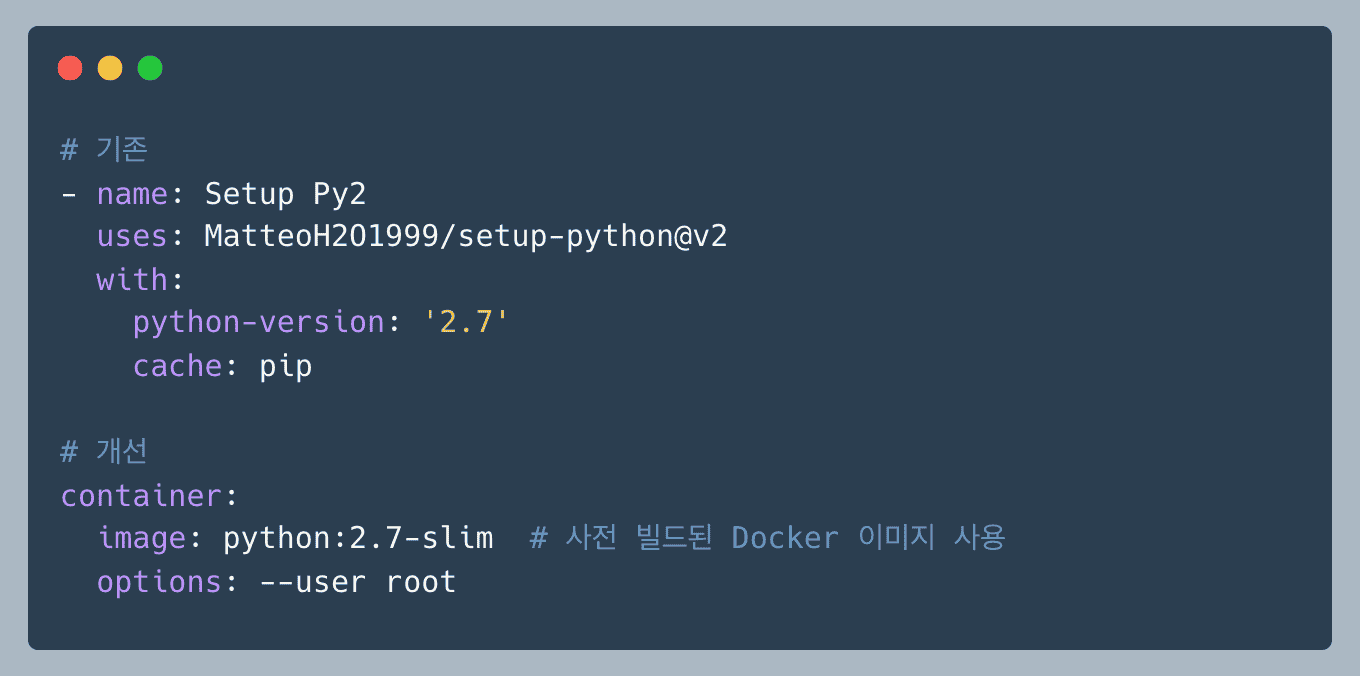Click the red close dot
Image resolution: width=1360 pixels, height=676 pixels.
pyautogui.click(x=70, y=68)
